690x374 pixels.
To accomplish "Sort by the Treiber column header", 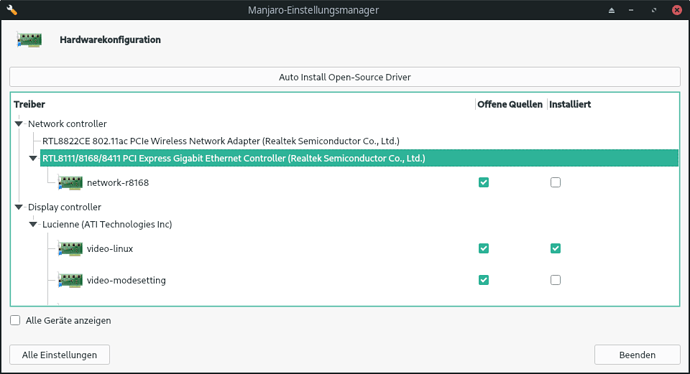I will [29, 104].
